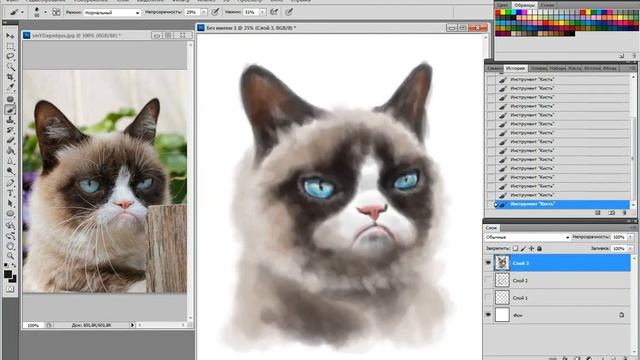Click the brush opacity value field

pos(192,13)
